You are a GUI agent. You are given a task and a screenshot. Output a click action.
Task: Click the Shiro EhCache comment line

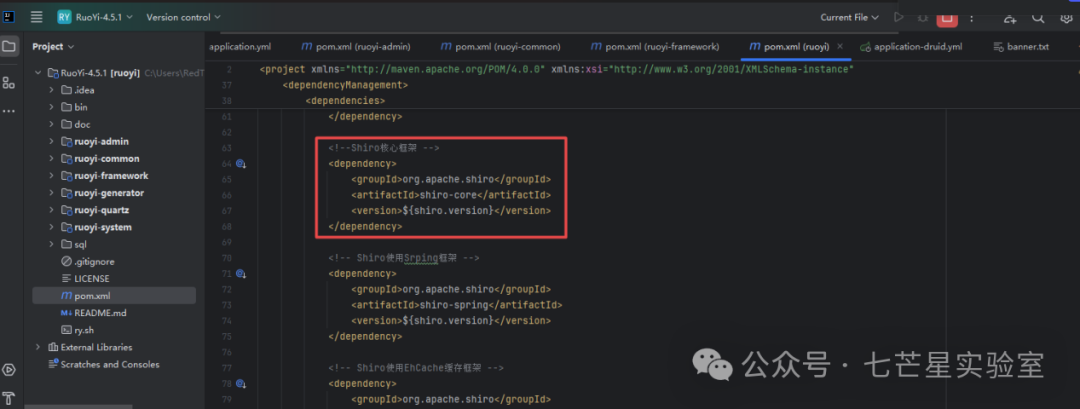pos(417,368)
